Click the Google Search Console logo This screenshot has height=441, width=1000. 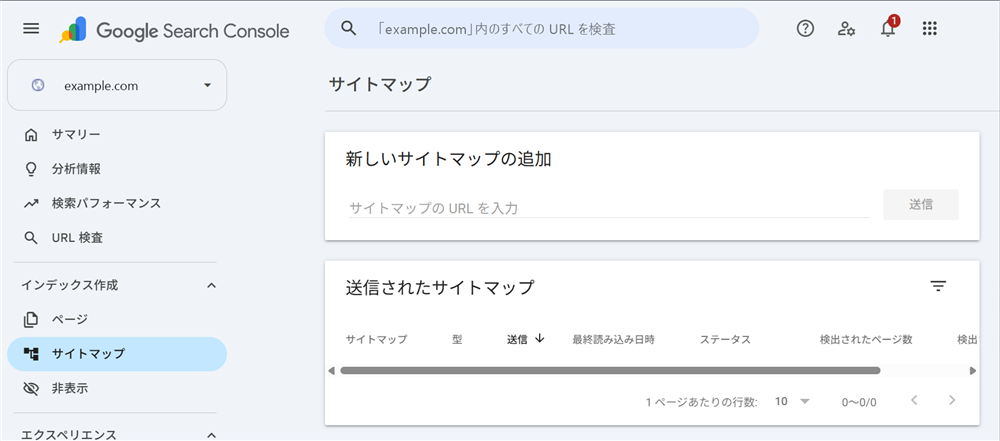pos(174,31)
